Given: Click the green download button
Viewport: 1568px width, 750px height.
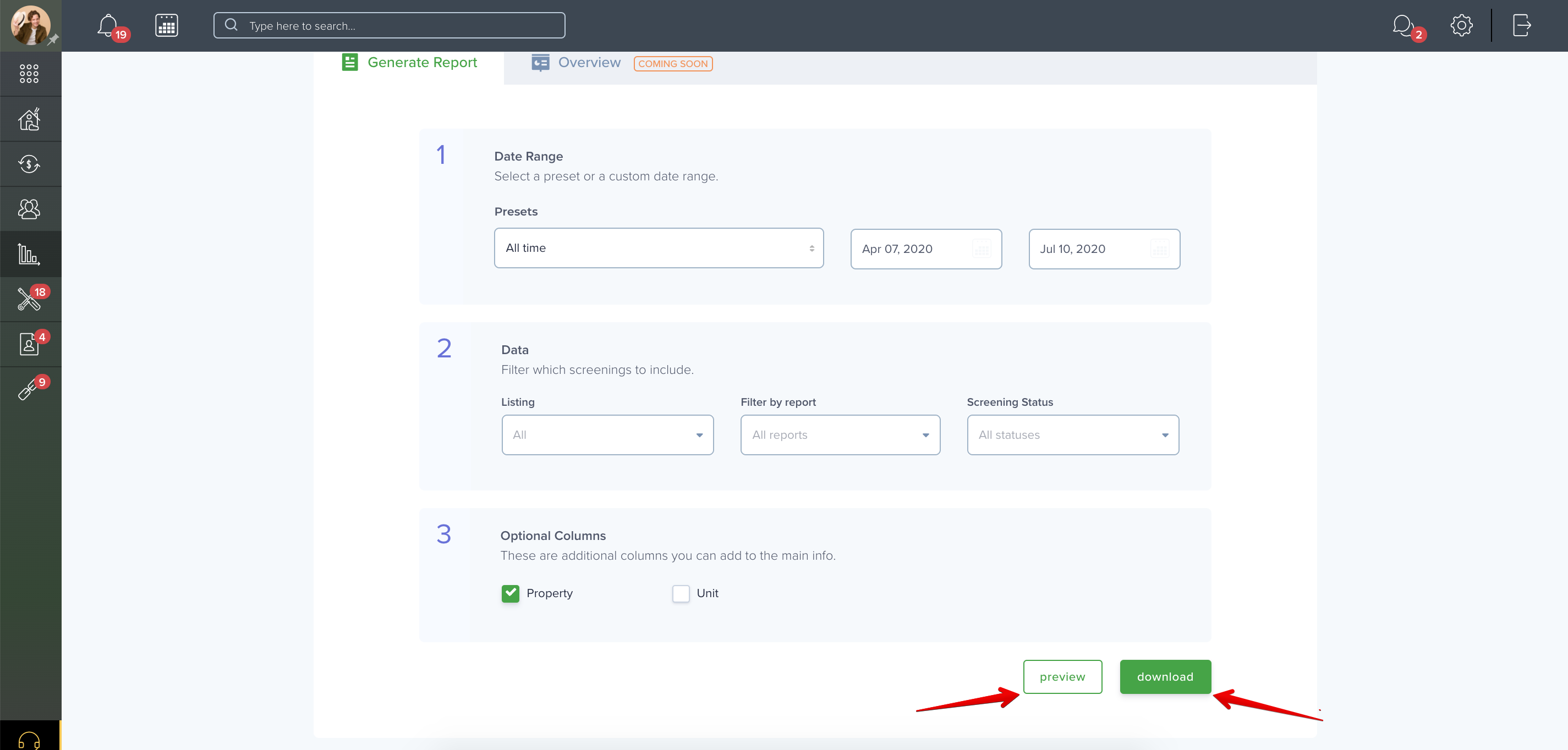Looking at the screenshot, I should click(1165, 676).
